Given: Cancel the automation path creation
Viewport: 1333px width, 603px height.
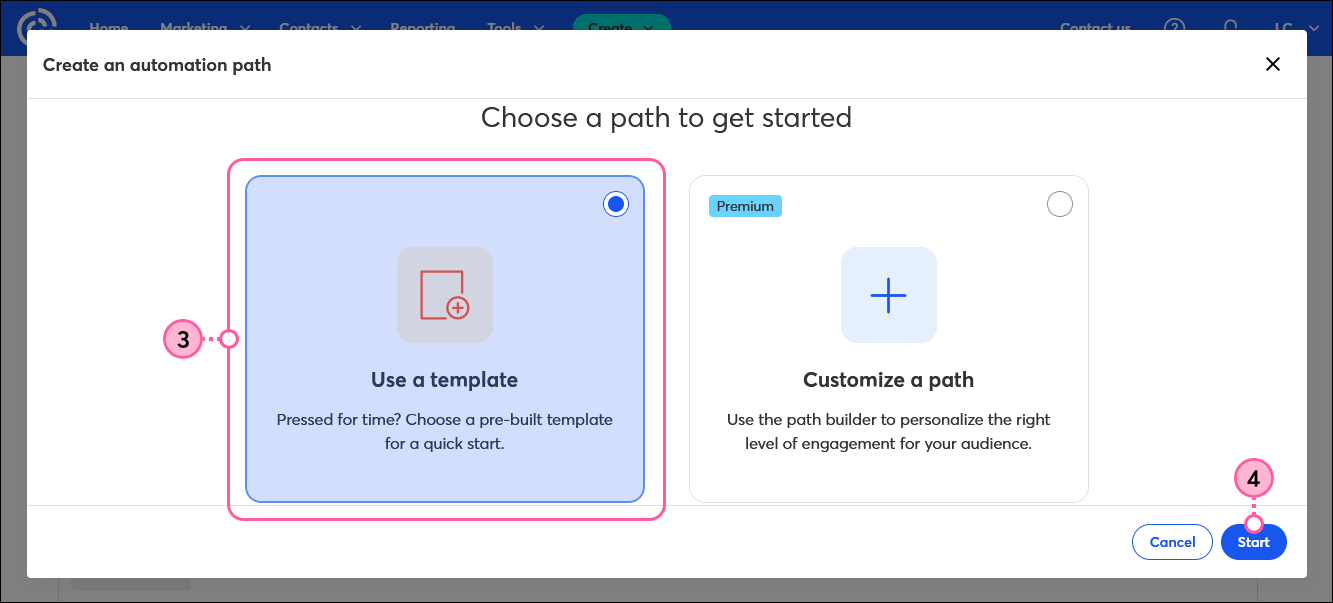Looking at the screenshot, I should tap(1172, 541).
